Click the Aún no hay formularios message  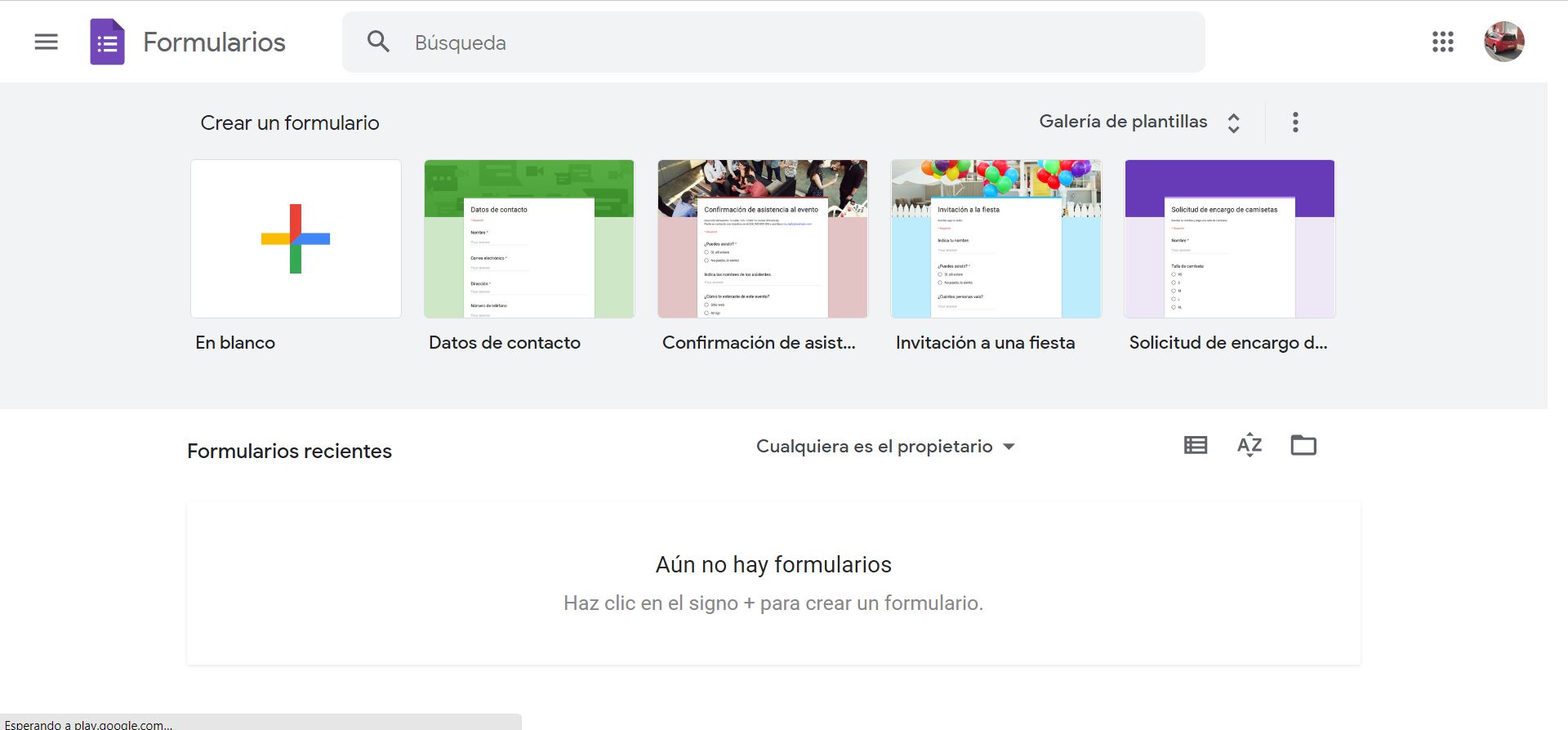(773, 565)
